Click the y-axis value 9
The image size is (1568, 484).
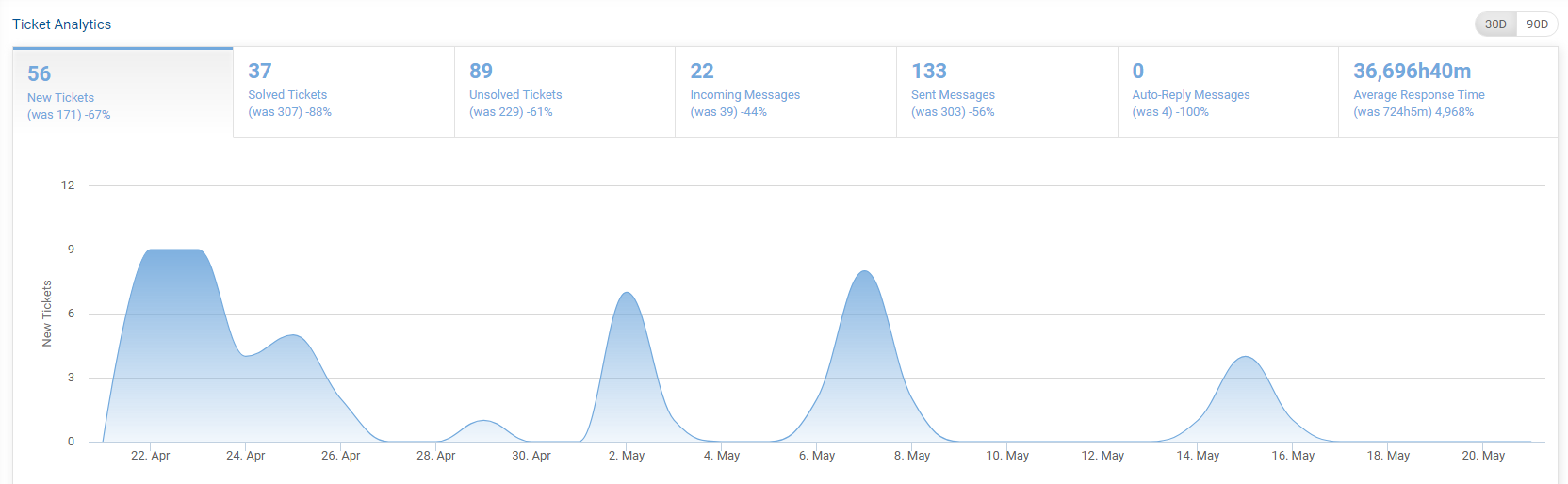tap(71, 250)
